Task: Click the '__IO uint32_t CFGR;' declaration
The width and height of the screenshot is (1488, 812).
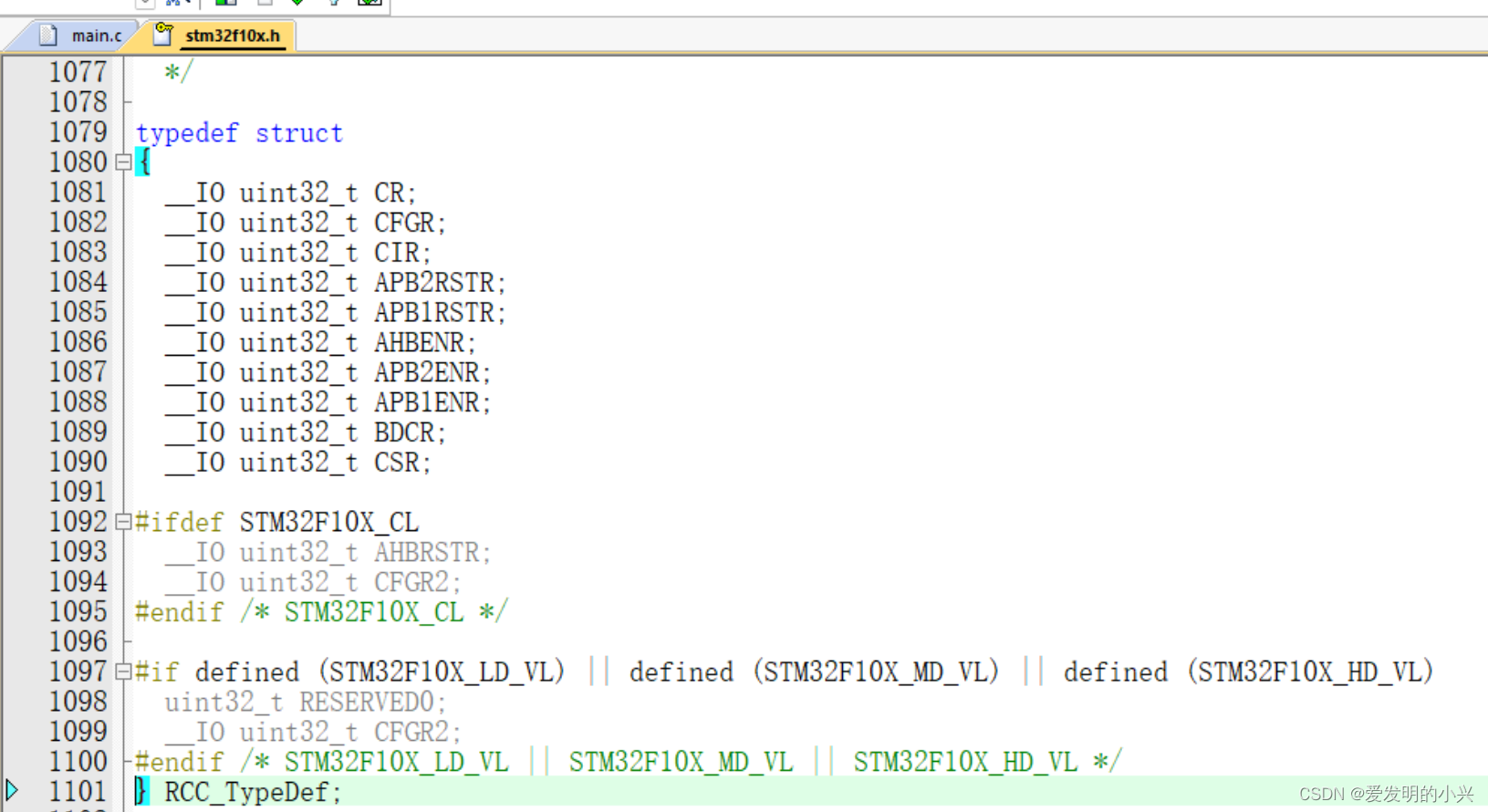Action: (305, 224)
